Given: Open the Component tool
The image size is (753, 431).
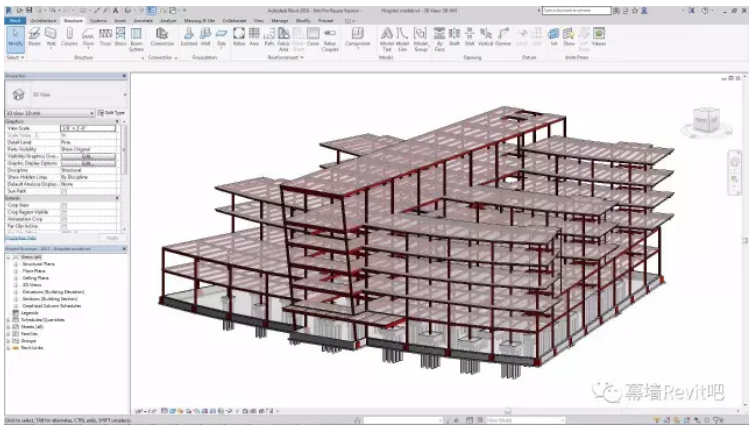Looking at the screenshot, I should [358, 37].
